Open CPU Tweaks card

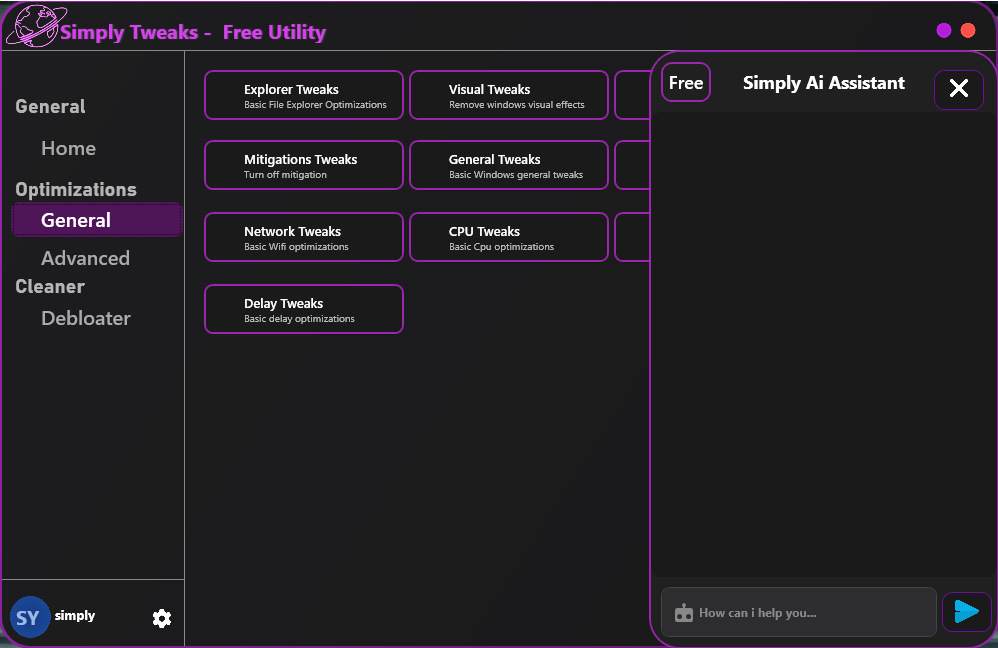pyautogui.click(x=509, y=237)
